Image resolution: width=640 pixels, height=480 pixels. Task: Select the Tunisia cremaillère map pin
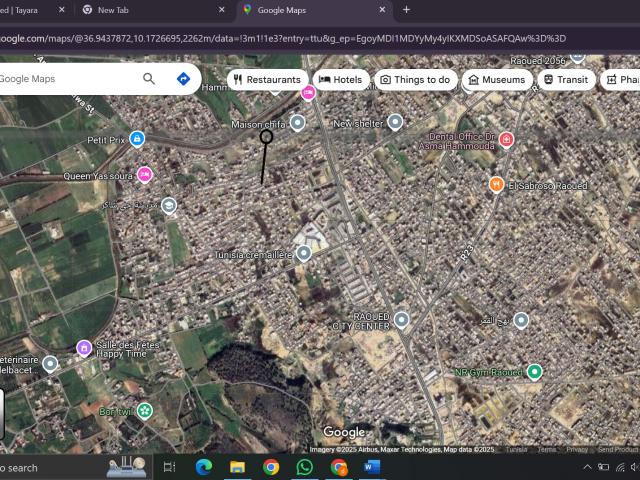(304, 254)
